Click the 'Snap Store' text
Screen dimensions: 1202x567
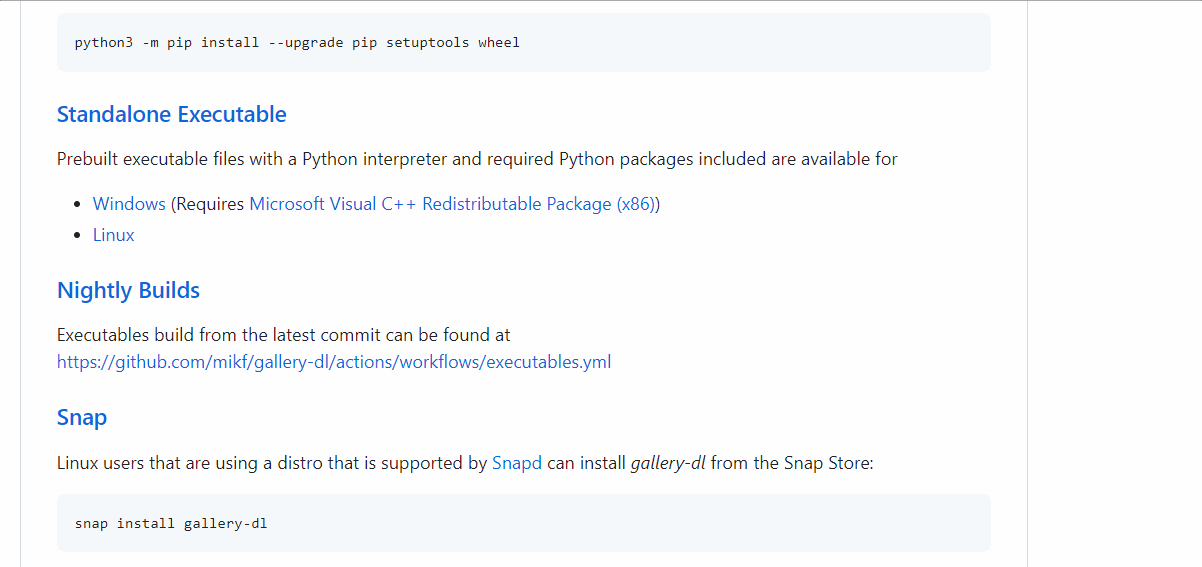tap(828, 464)
